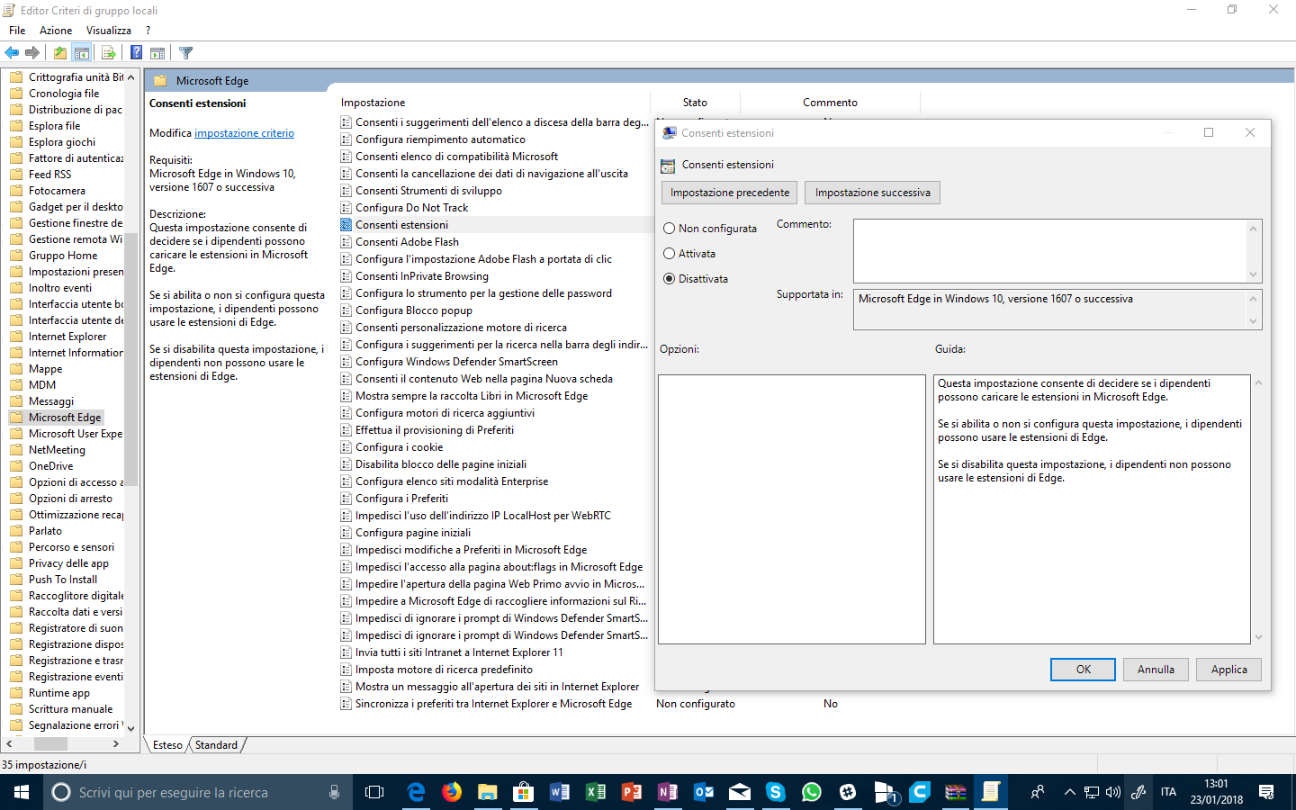Click the Task View taskbar icon
Viewport: 1296px width, 810px height.
(374, 792)
